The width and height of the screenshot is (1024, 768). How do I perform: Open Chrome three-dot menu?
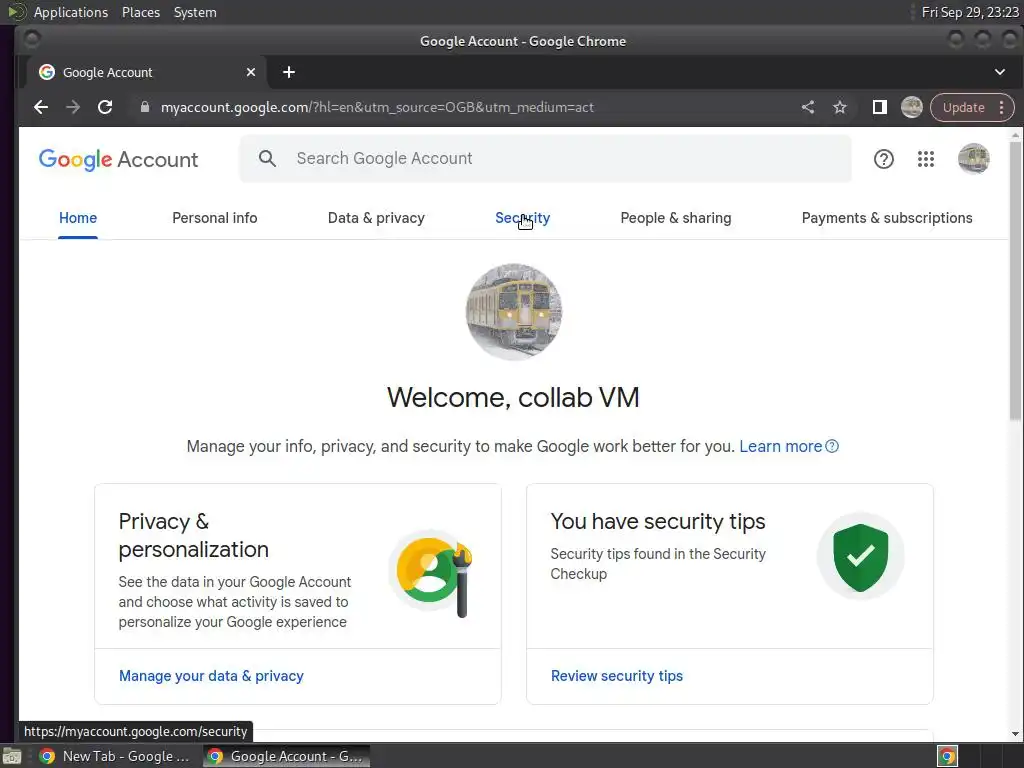coord(1001,107)
